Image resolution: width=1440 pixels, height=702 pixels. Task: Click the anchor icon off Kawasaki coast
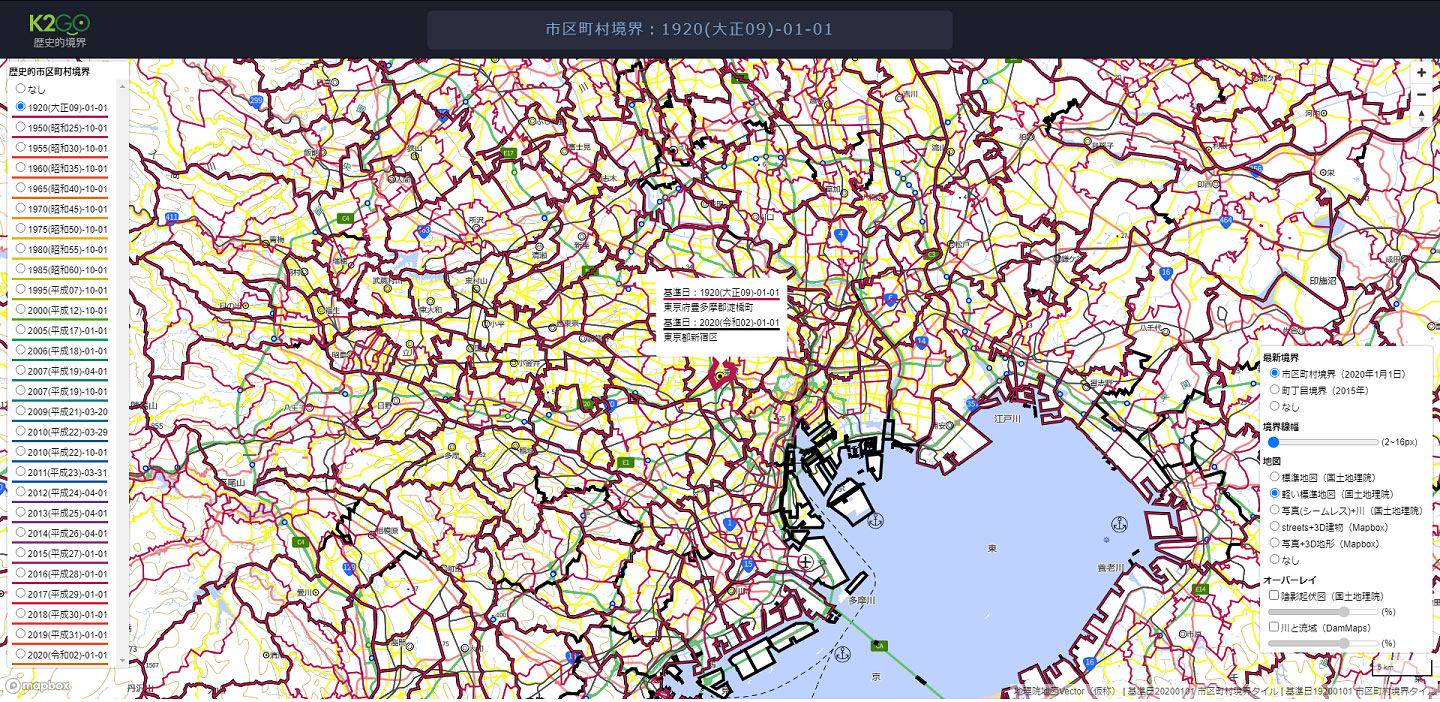click(842, 655)
